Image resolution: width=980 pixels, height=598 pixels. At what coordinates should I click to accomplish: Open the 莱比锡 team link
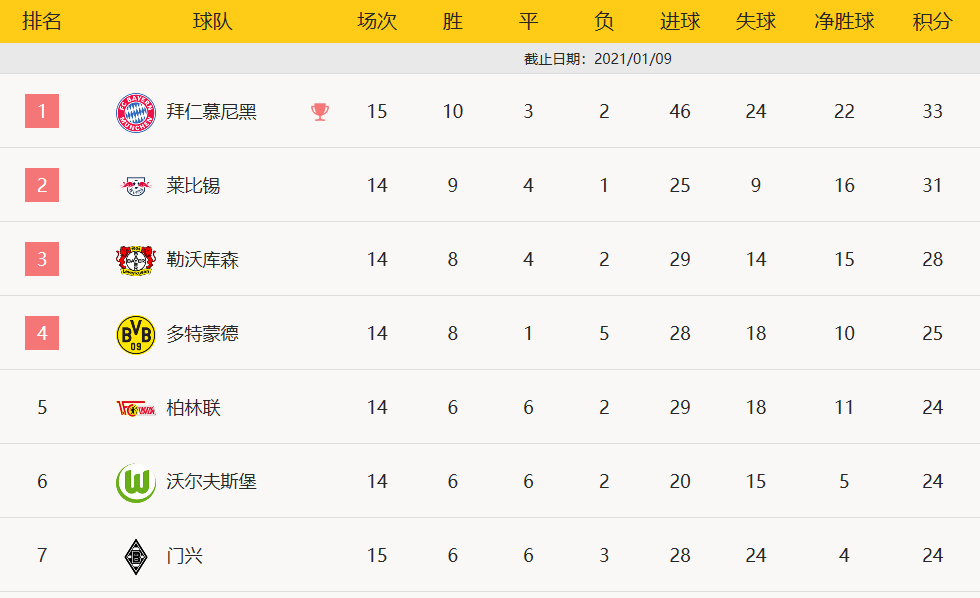point(193,185)
